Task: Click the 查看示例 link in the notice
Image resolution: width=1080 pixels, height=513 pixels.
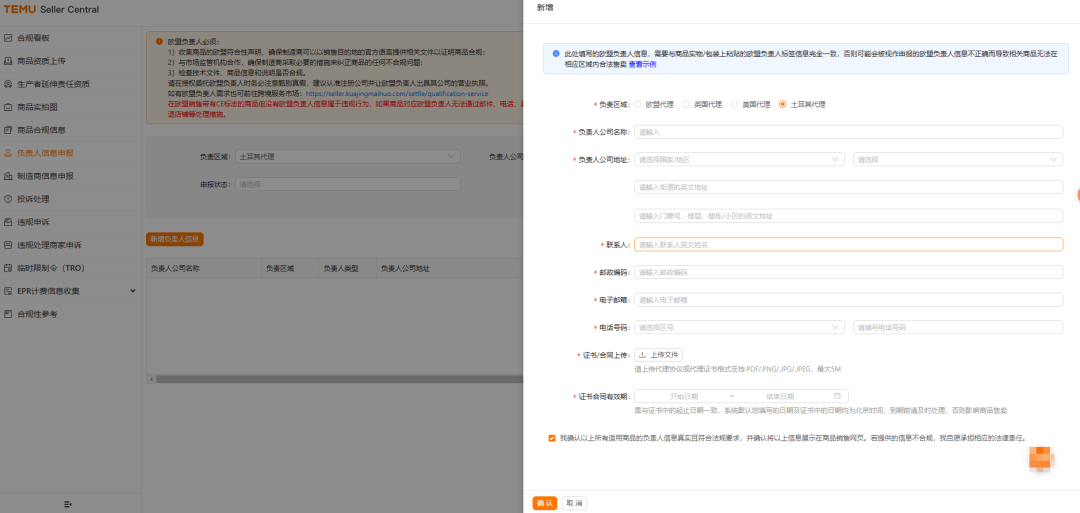Action: pos(642,63)
